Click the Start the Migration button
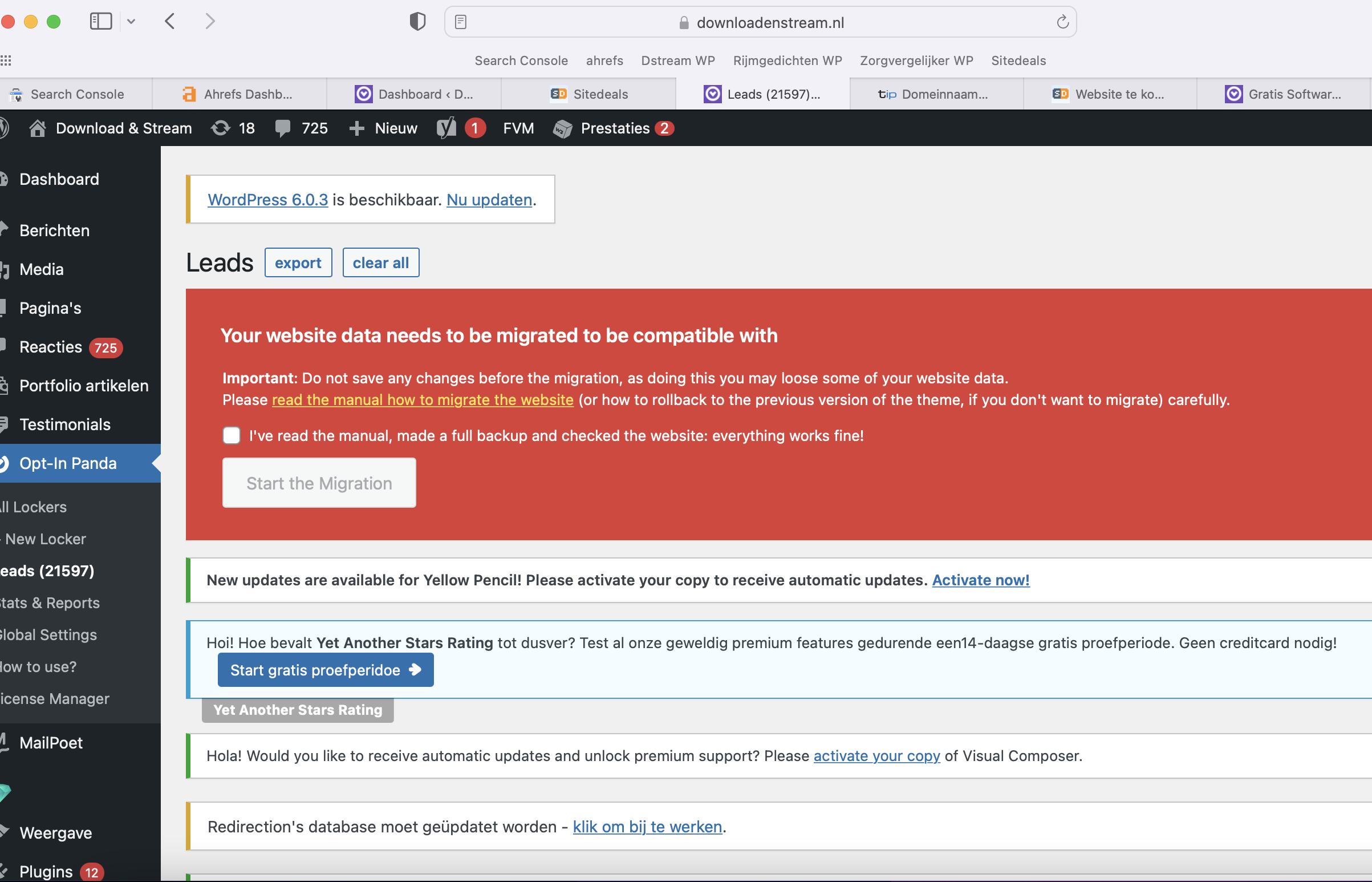 319,483
